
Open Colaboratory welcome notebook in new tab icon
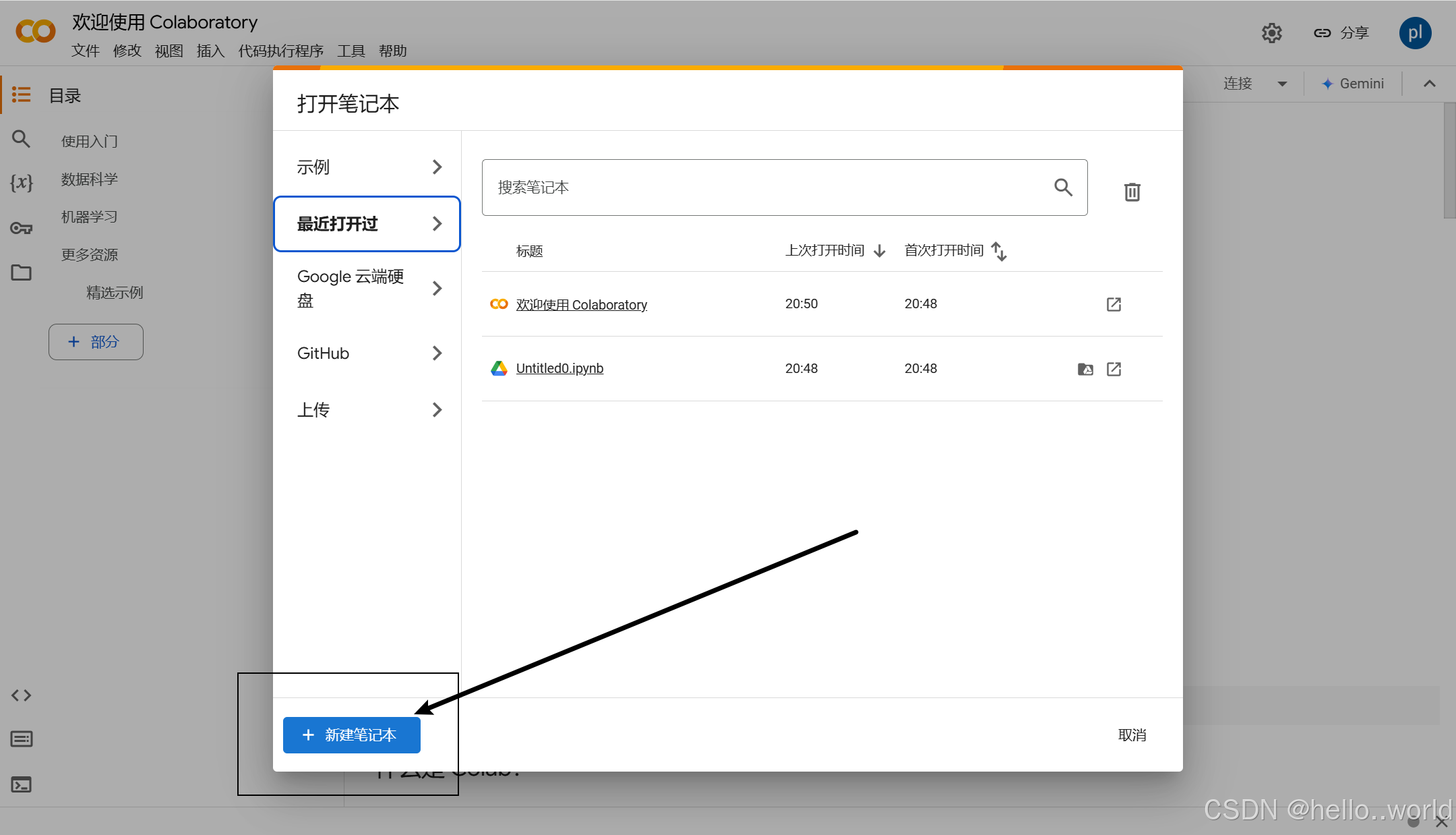click(1114, 304)
